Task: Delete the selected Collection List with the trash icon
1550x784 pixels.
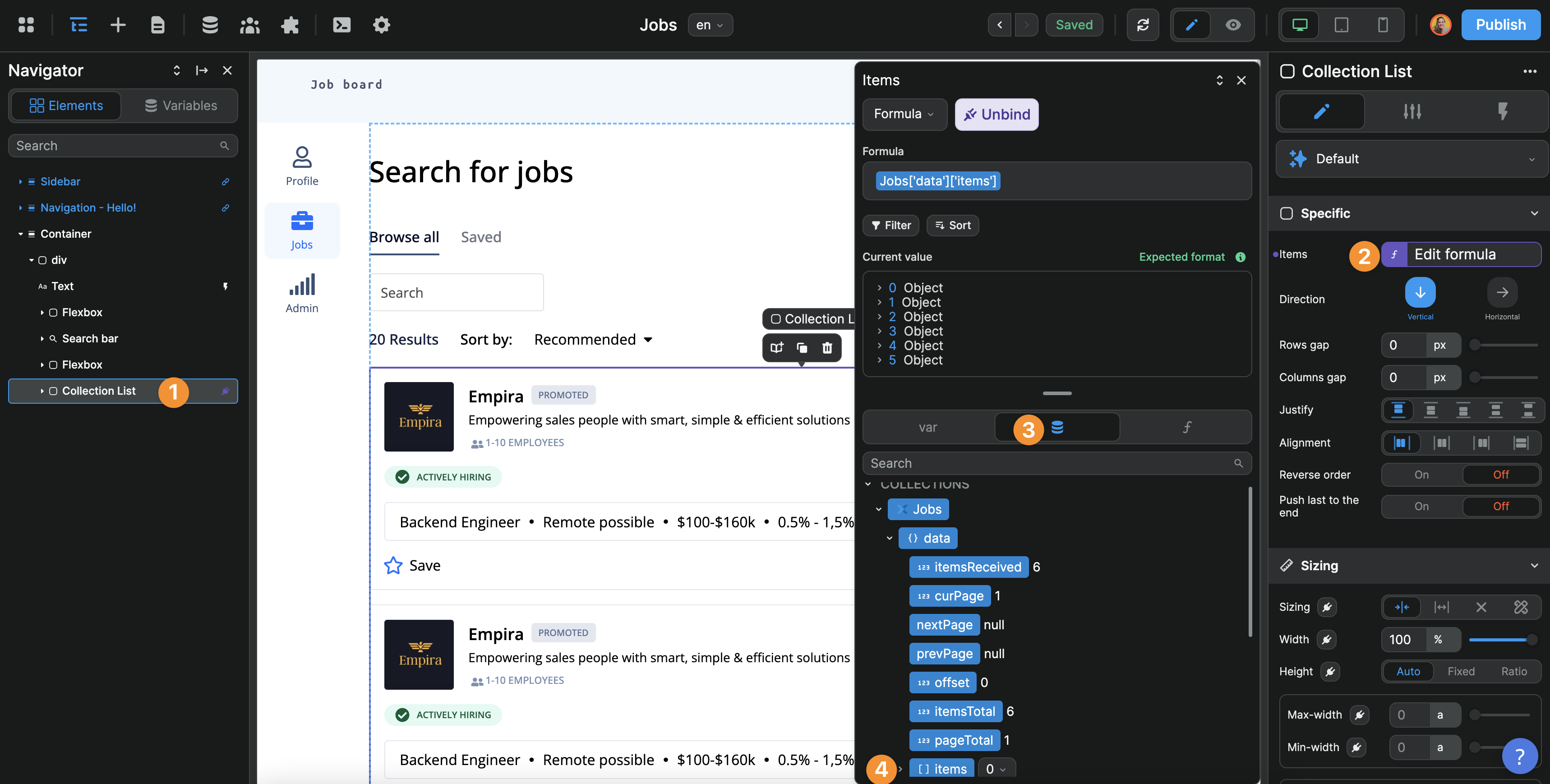Action: pos(827,348)
